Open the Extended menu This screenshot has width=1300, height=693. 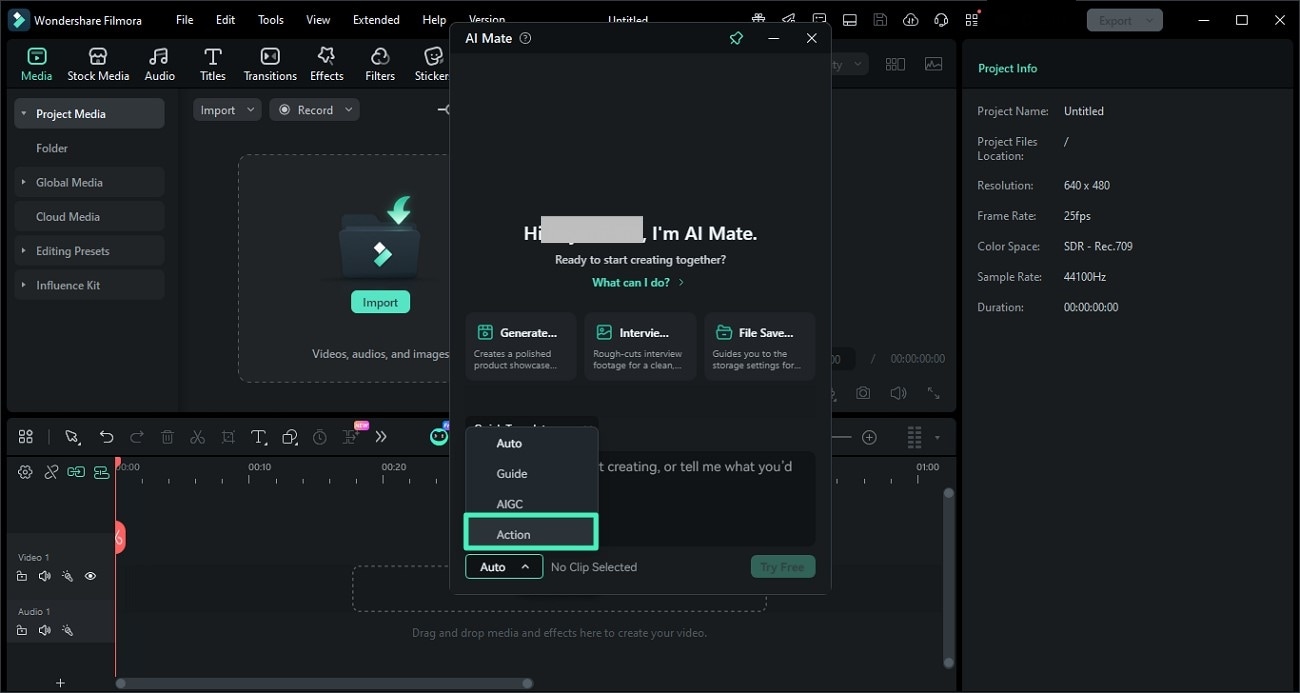pyautogui.click(x=376, y=20)
